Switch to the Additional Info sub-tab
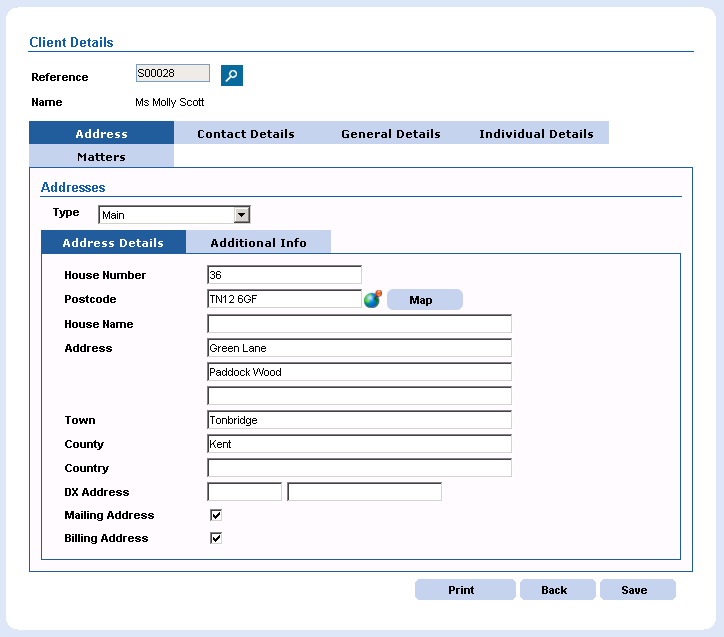 point(259,242)
